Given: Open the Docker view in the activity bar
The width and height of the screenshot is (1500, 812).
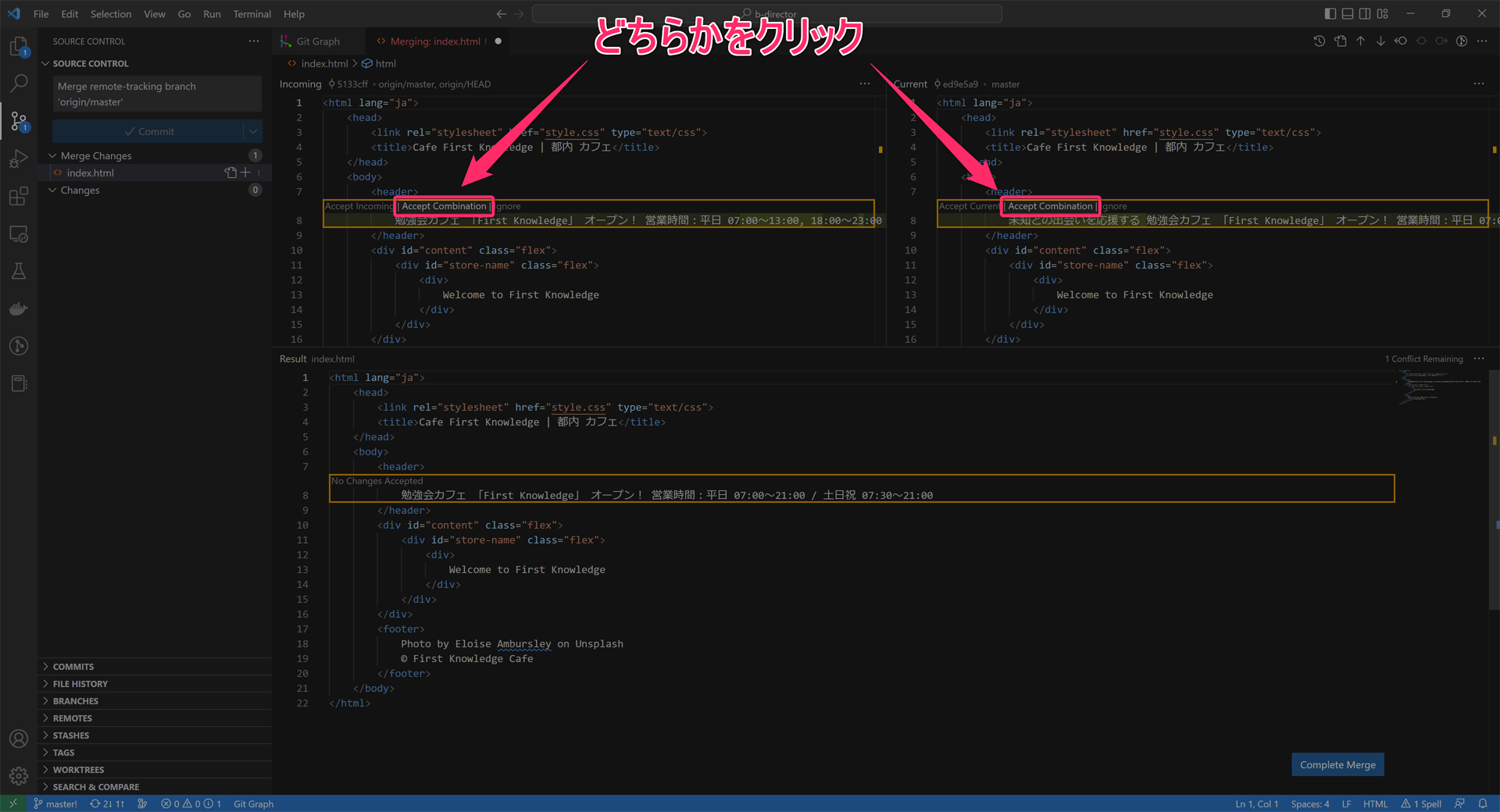Looking at the screenshot, I should coord(19,308).
